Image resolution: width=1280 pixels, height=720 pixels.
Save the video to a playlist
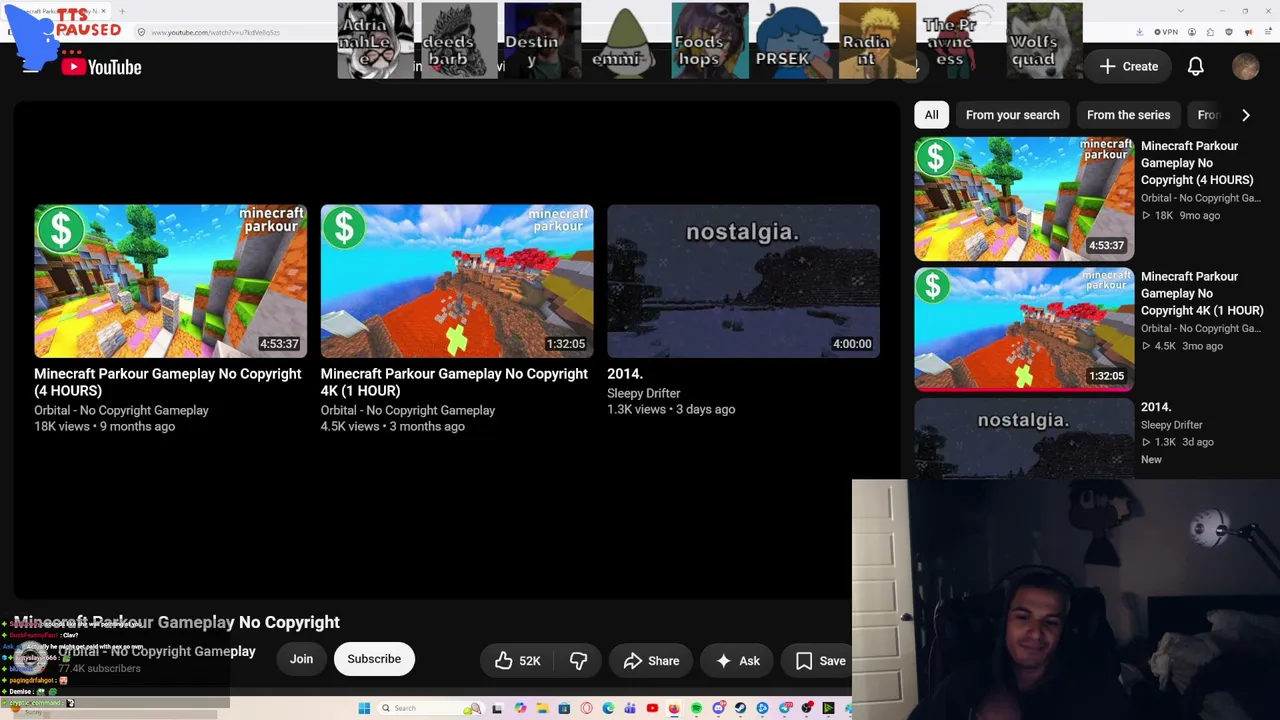coord(820,660)
